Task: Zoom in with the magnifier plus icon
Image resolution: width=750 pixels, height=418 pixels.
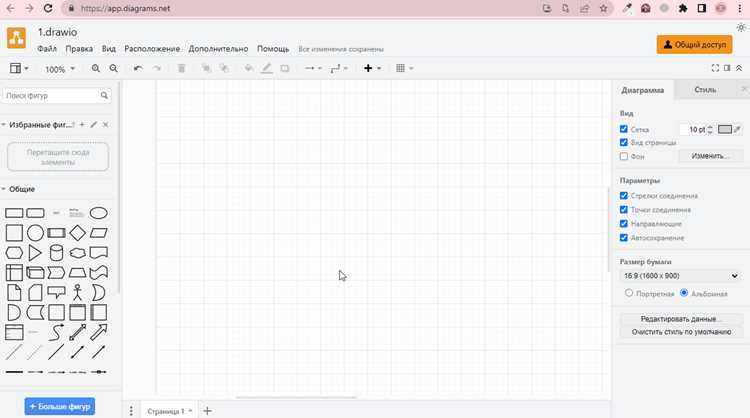Action: [x=96, y=68]
